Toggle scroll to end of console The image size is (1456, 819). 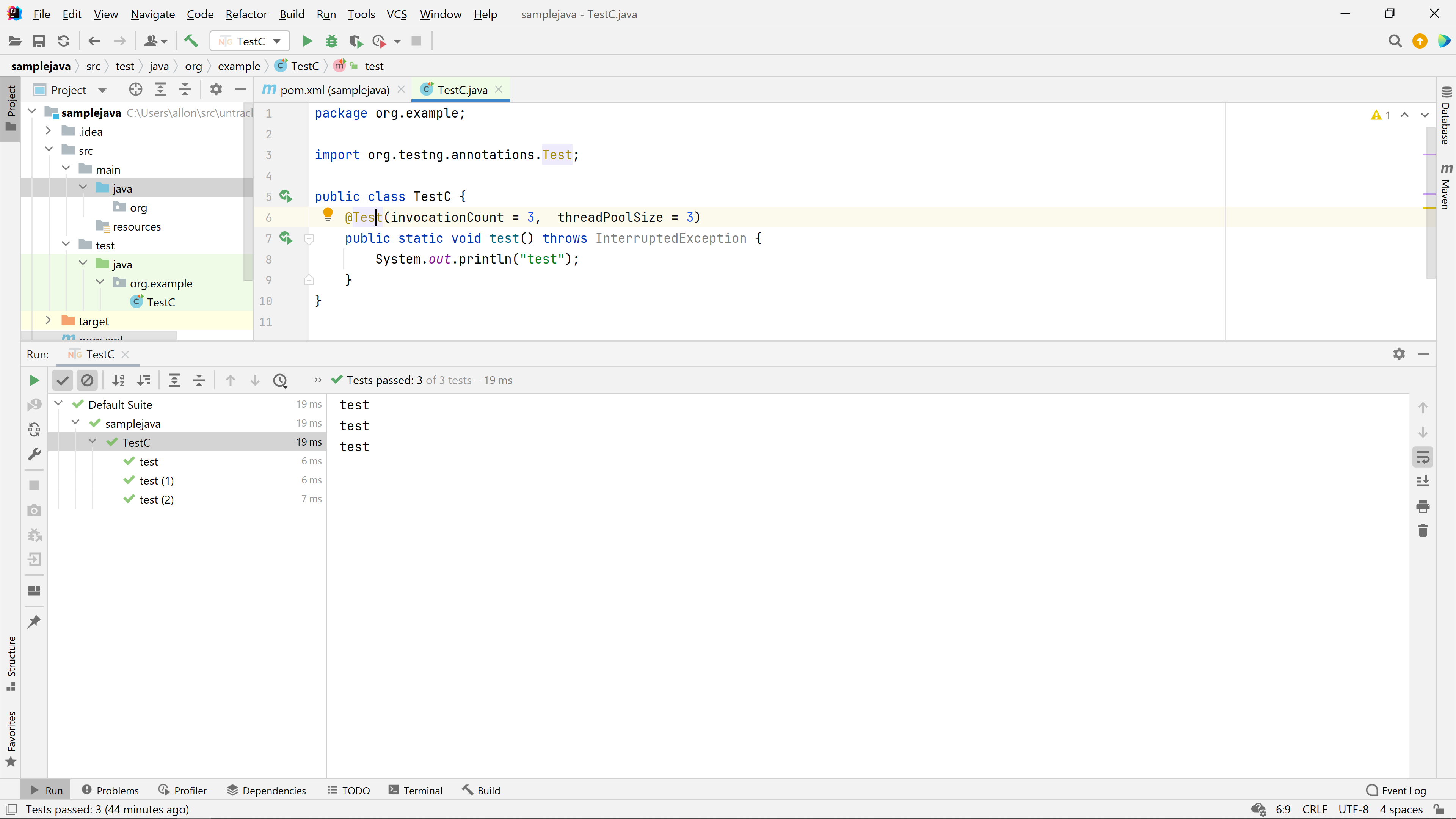coord(1423,481)
